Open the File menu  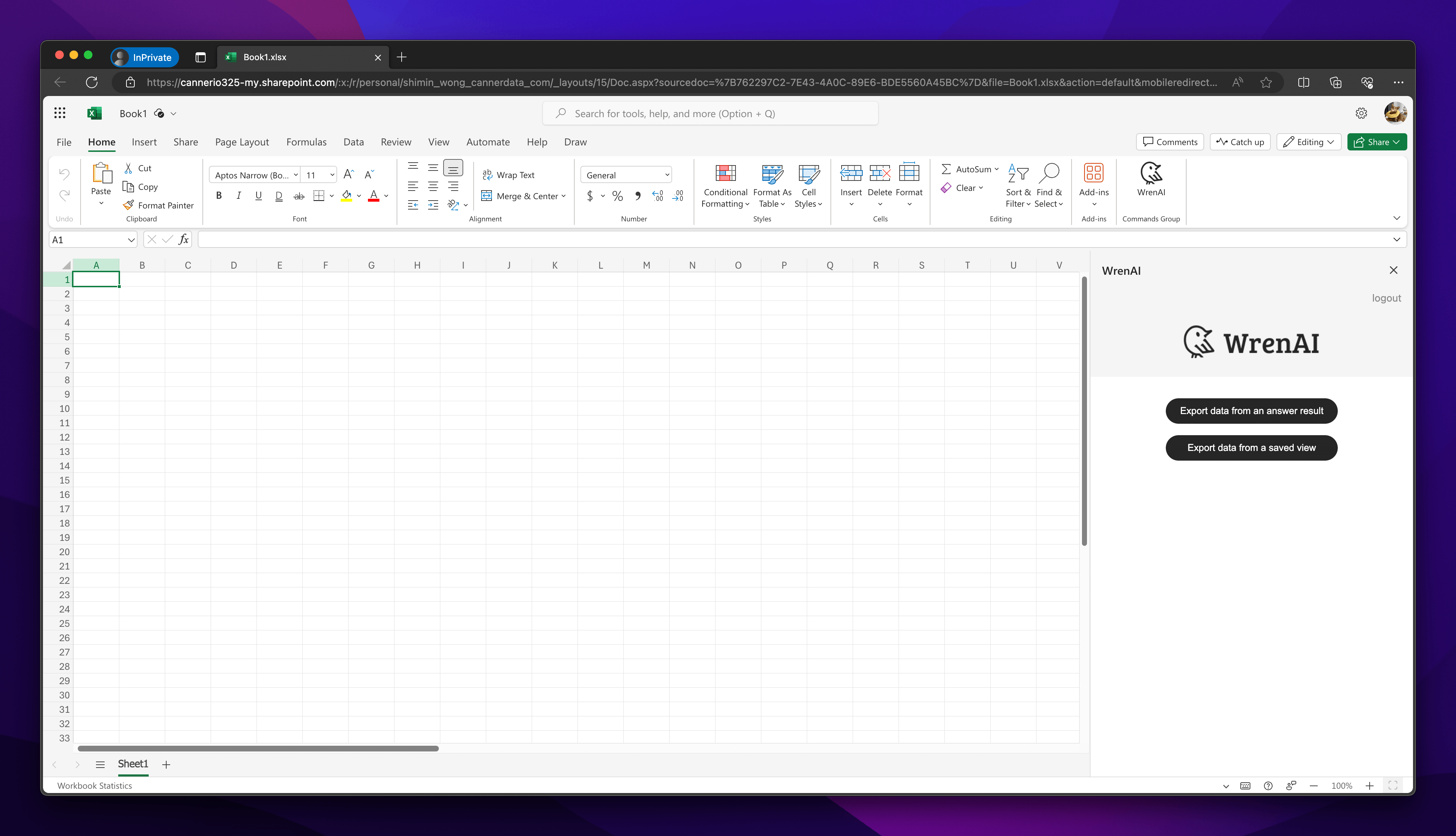point(64,142)
